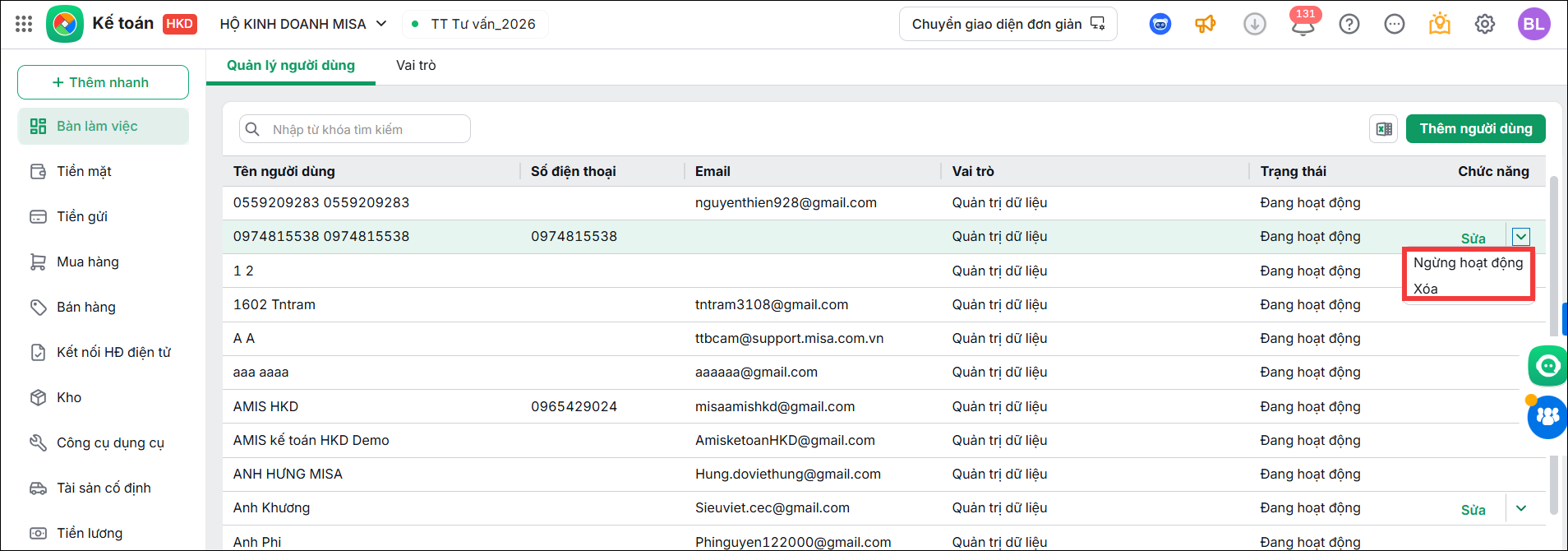Select user row 1602 Tntram
The height and width of the screenshot is (551, 1568).
(x=883, y=304)
